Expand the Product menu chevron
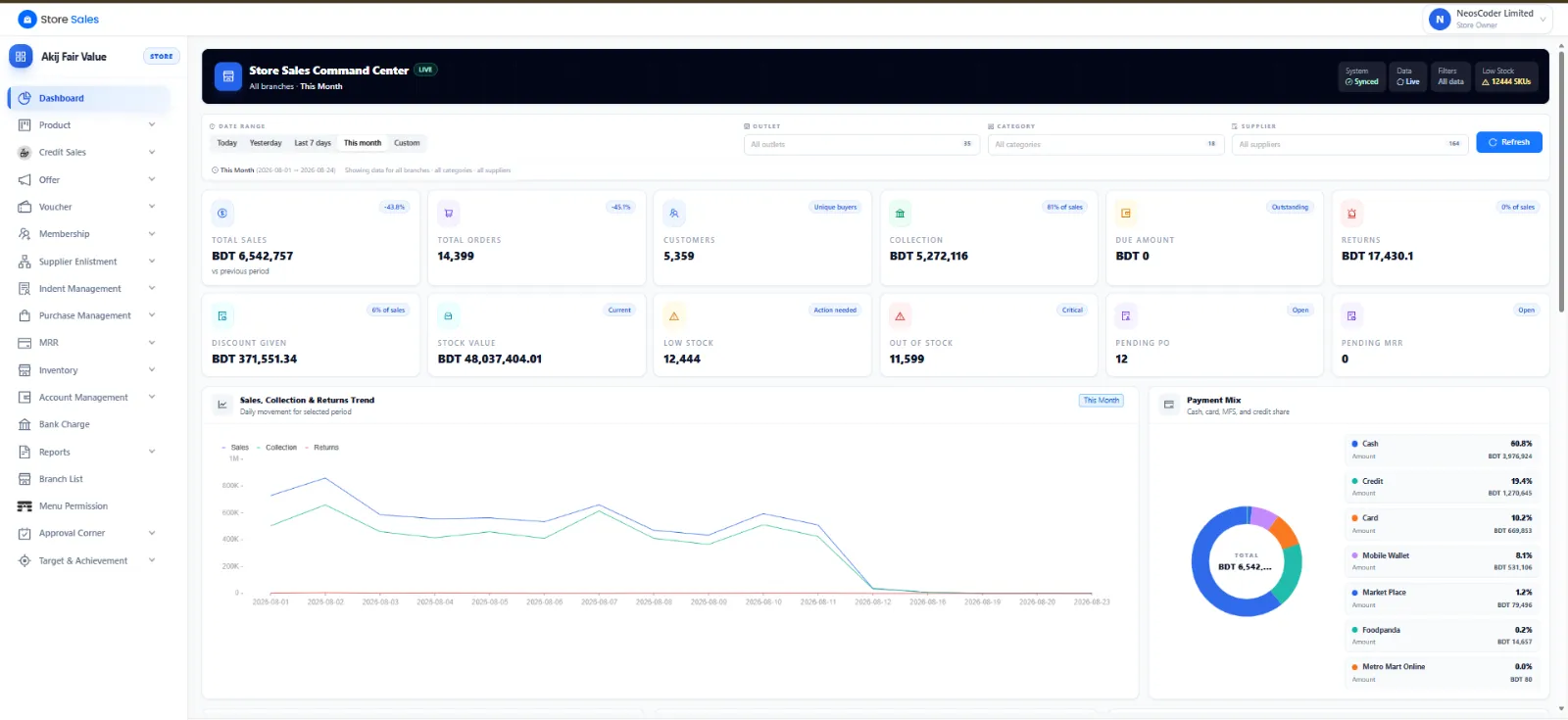This screenshot has width=1568, height=720. pyautogui.click(x=152, y=125)
